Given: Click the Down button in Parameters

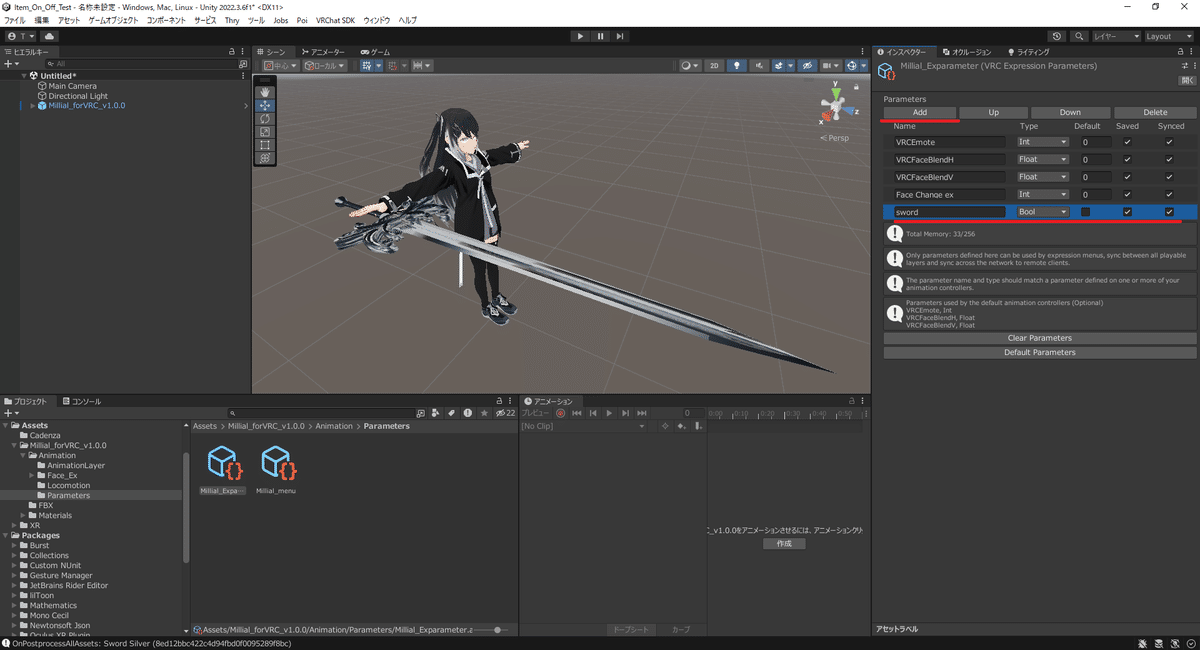Looking at the screenshot, I should 1070,112.
